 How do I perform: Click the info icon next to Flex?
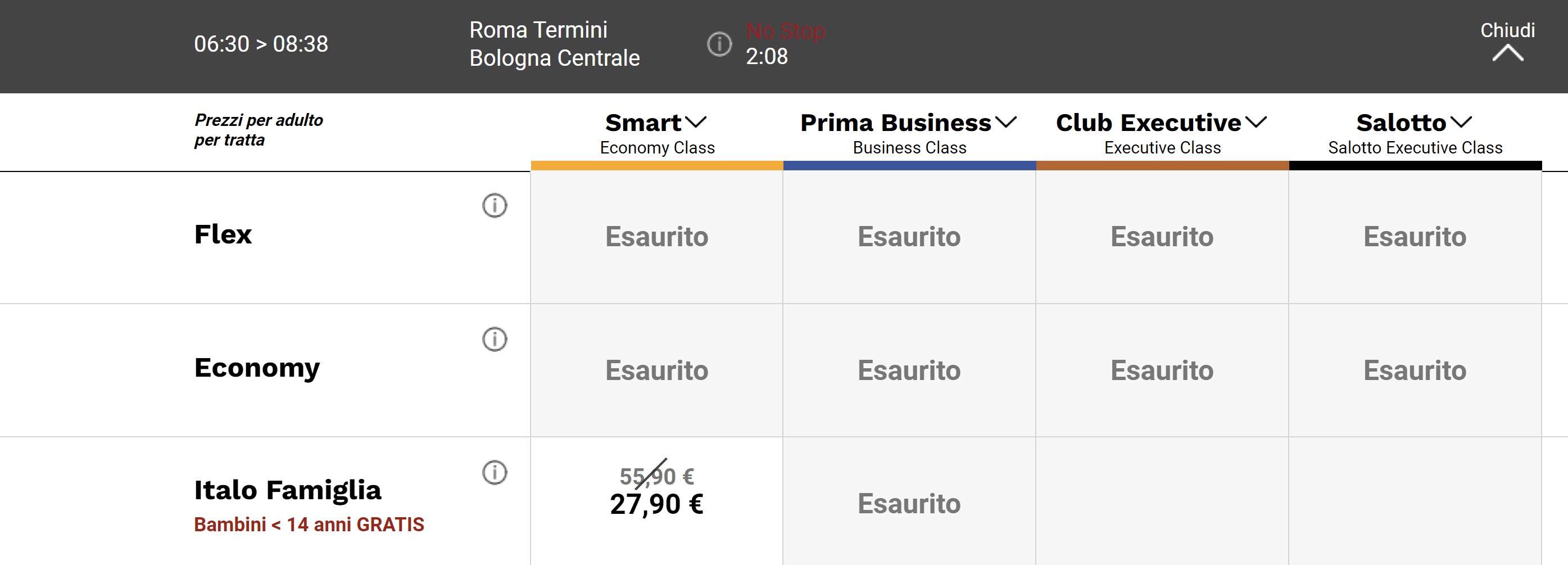[x=494, y=206]
